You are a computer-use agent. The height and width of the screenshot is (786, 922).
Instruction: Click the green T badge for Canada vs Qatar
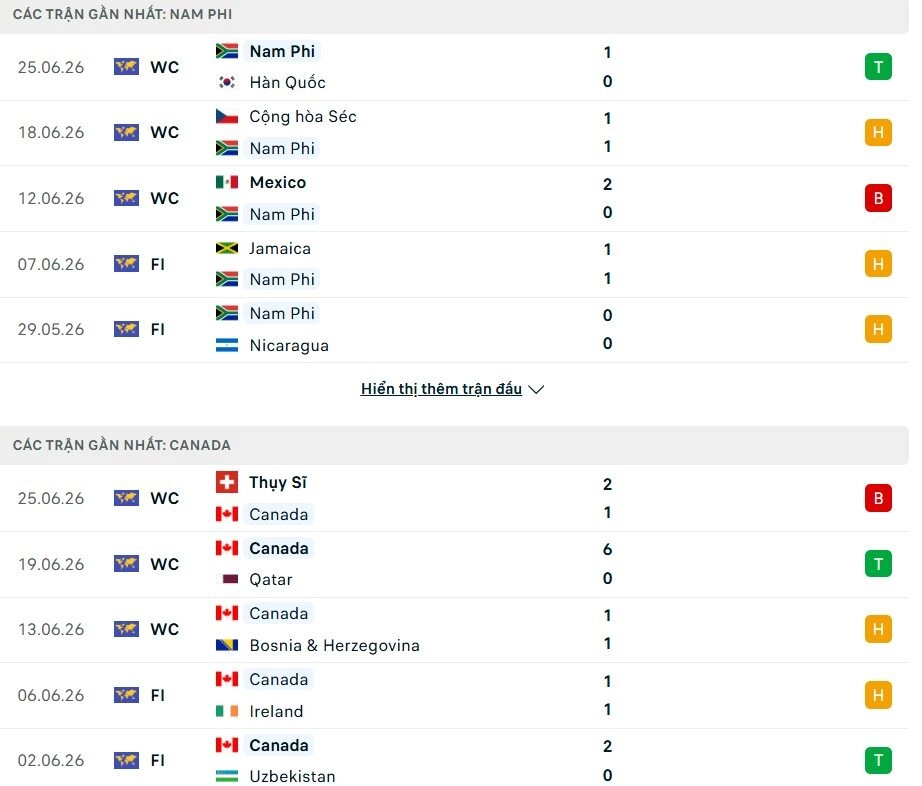[x=878, y=564]
